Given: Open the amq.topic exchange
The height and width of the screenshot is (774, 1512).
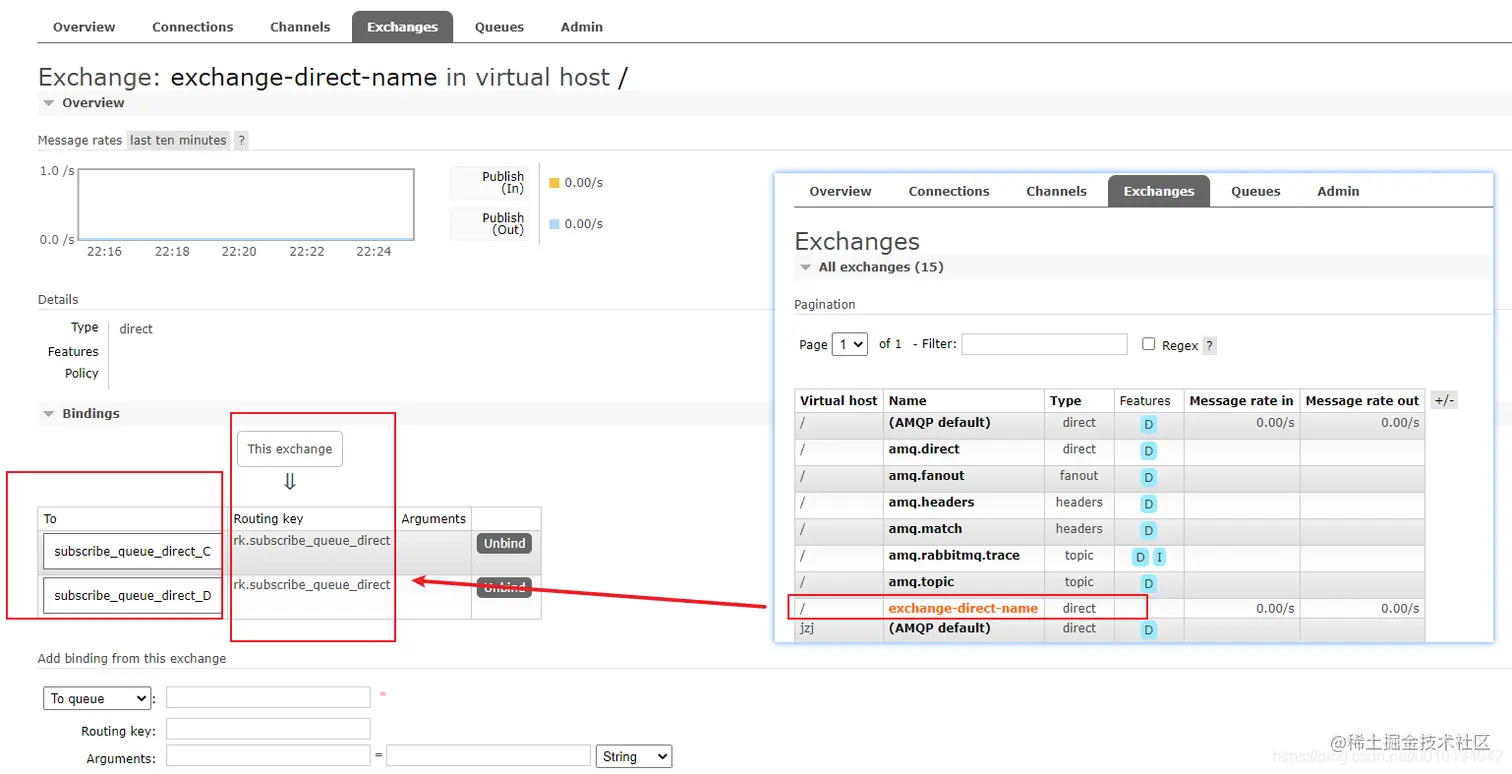Looking at the screenshot, I should (x=921, y=582).
